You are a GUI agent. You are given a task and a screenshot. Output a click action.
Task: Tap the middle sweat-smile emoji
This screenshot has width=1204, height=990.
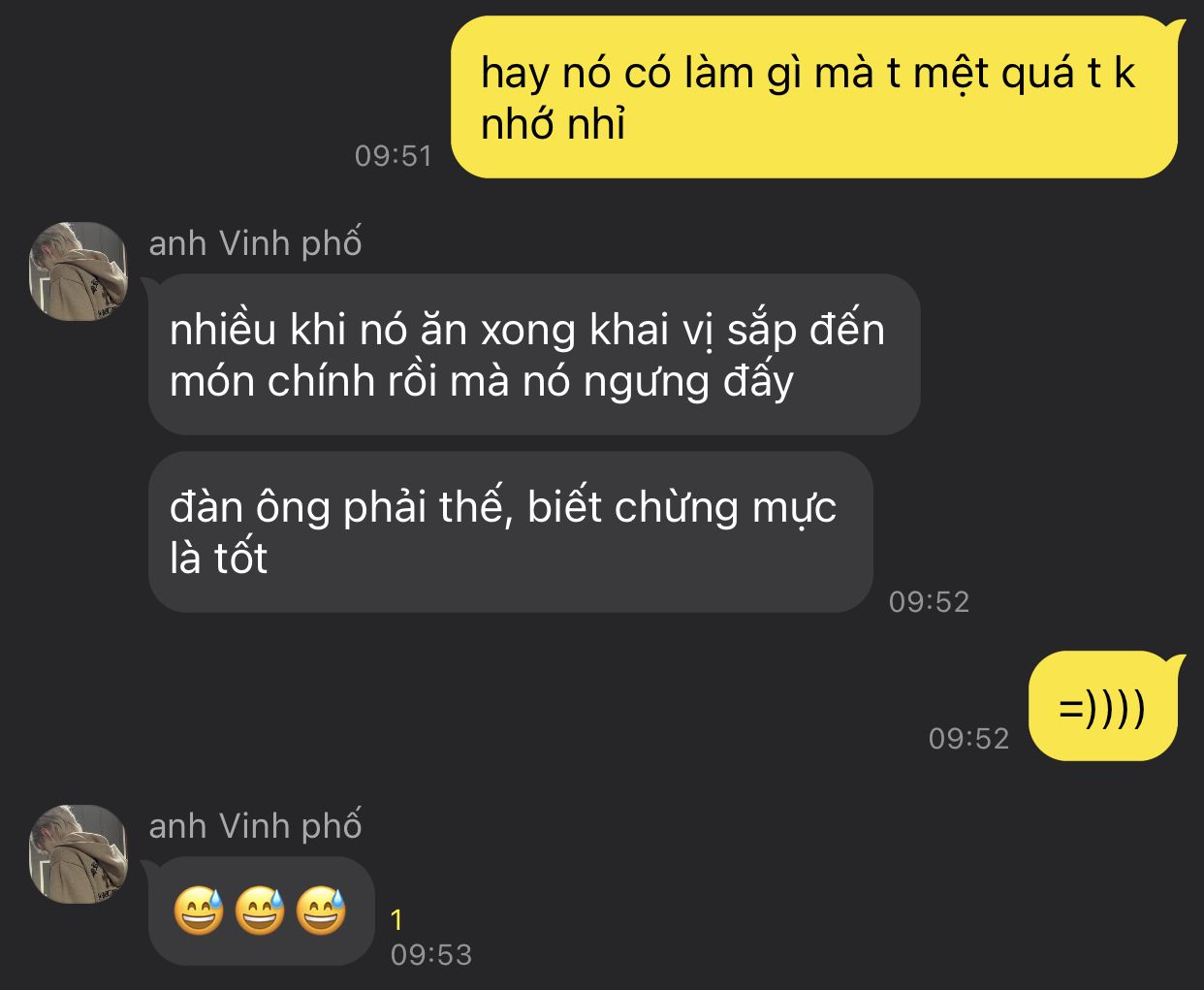click(x=260, y=910)
